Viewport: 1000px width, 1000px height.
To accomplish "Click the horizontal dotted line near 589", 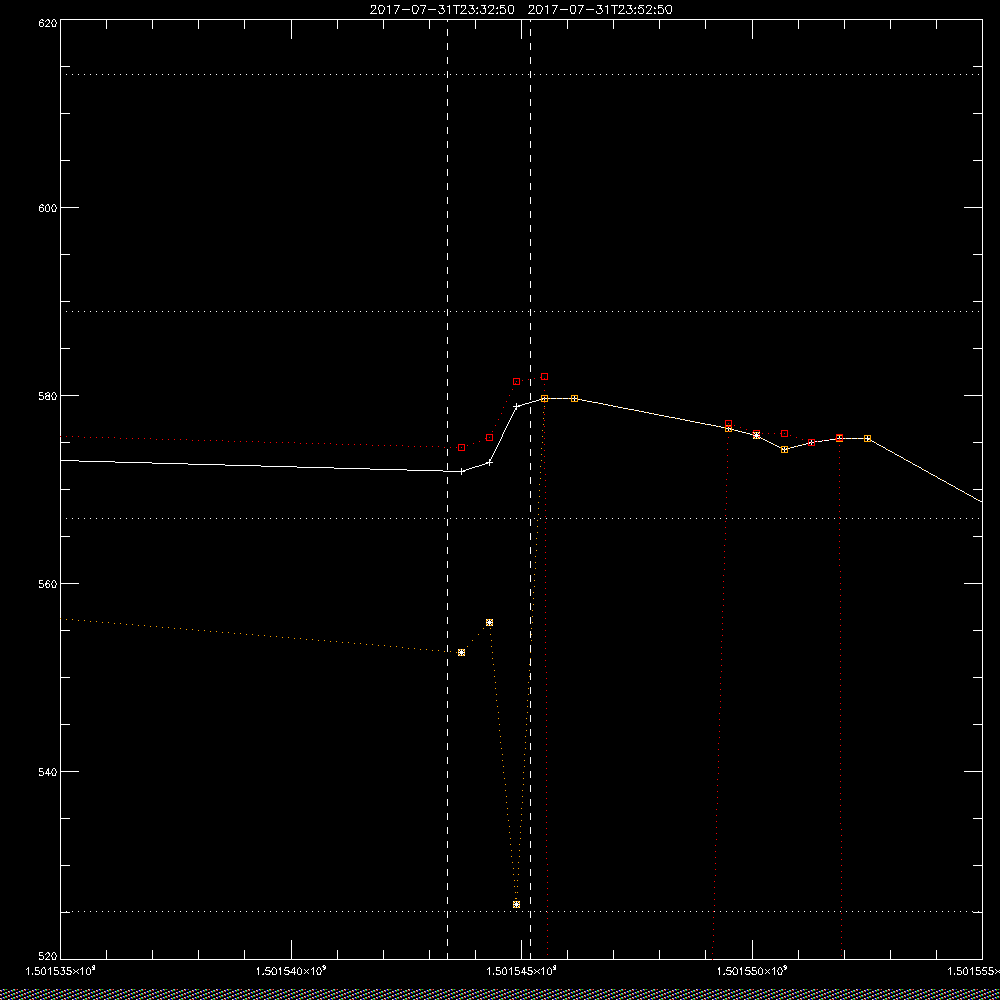I will [x=521, y=312].
